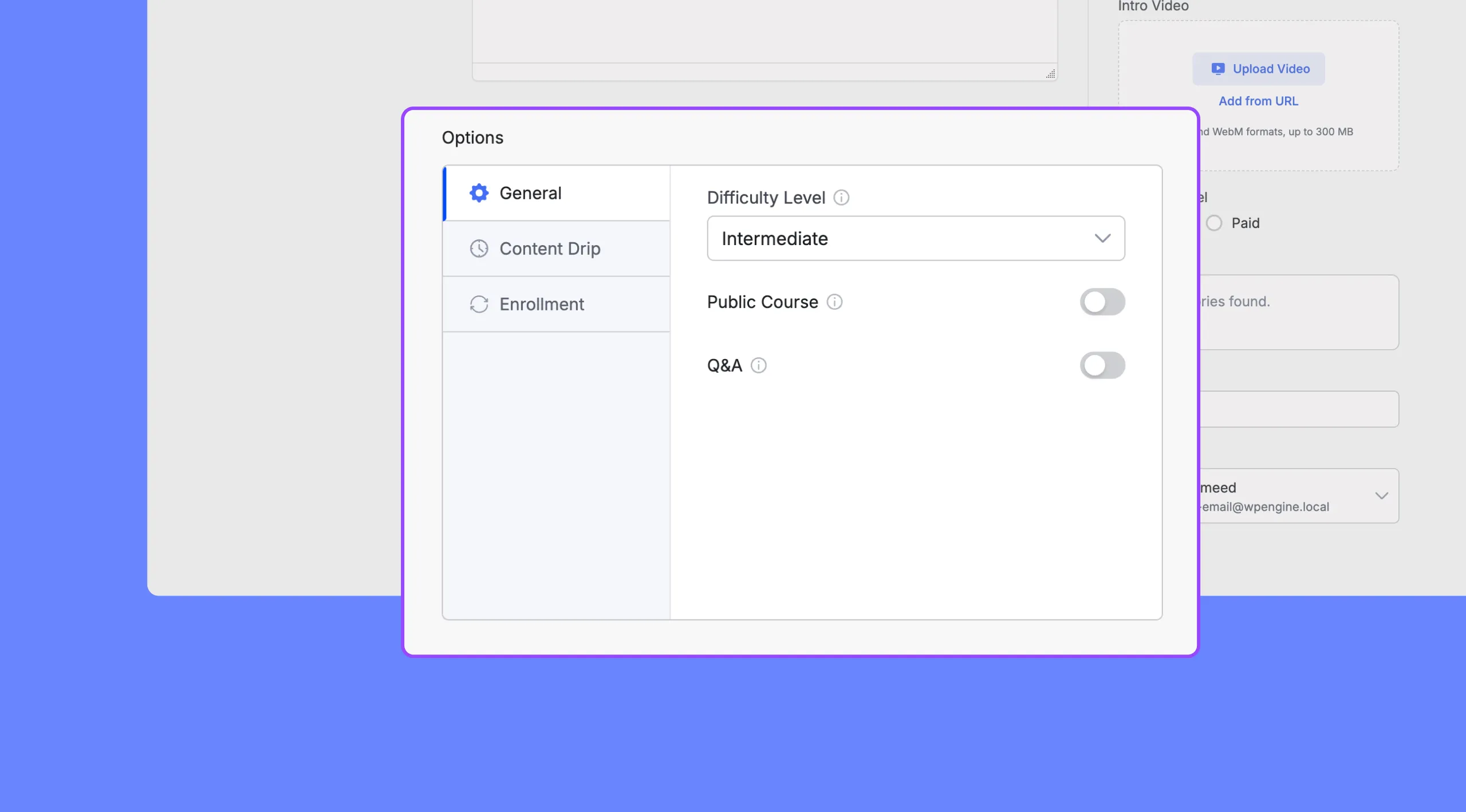Screen dimensions: 1466x812
Task: Click the gear icon beside General
Action: coord(479,193)
